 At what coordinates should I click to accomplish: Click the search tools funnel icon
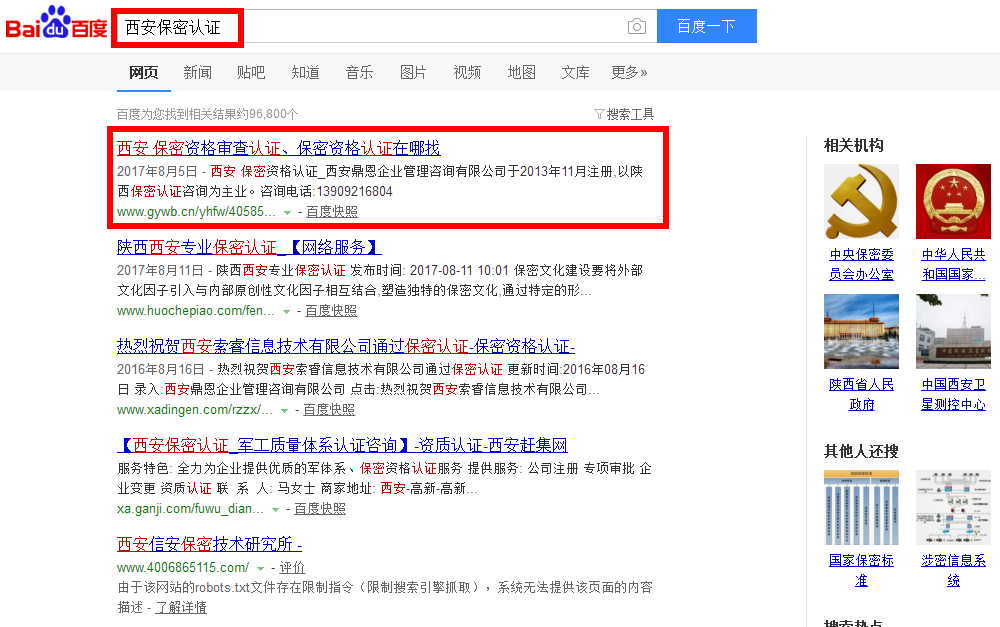tap(599, 114)
